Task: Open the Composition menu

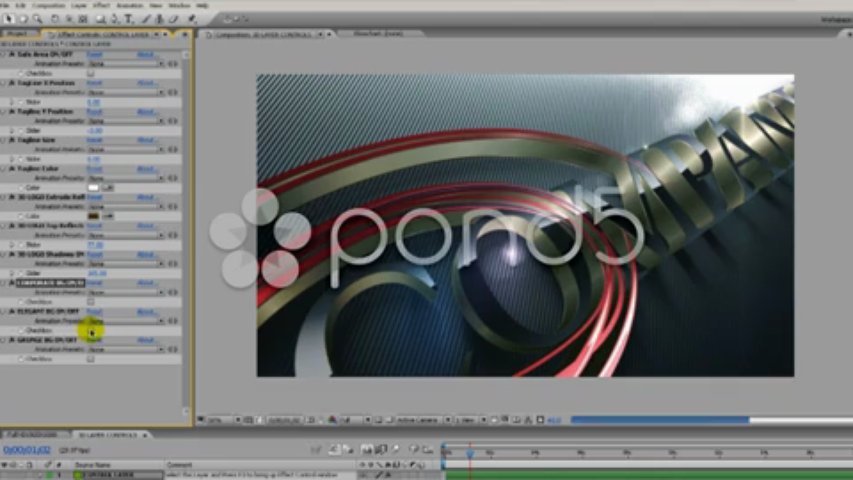Action: 48,5
